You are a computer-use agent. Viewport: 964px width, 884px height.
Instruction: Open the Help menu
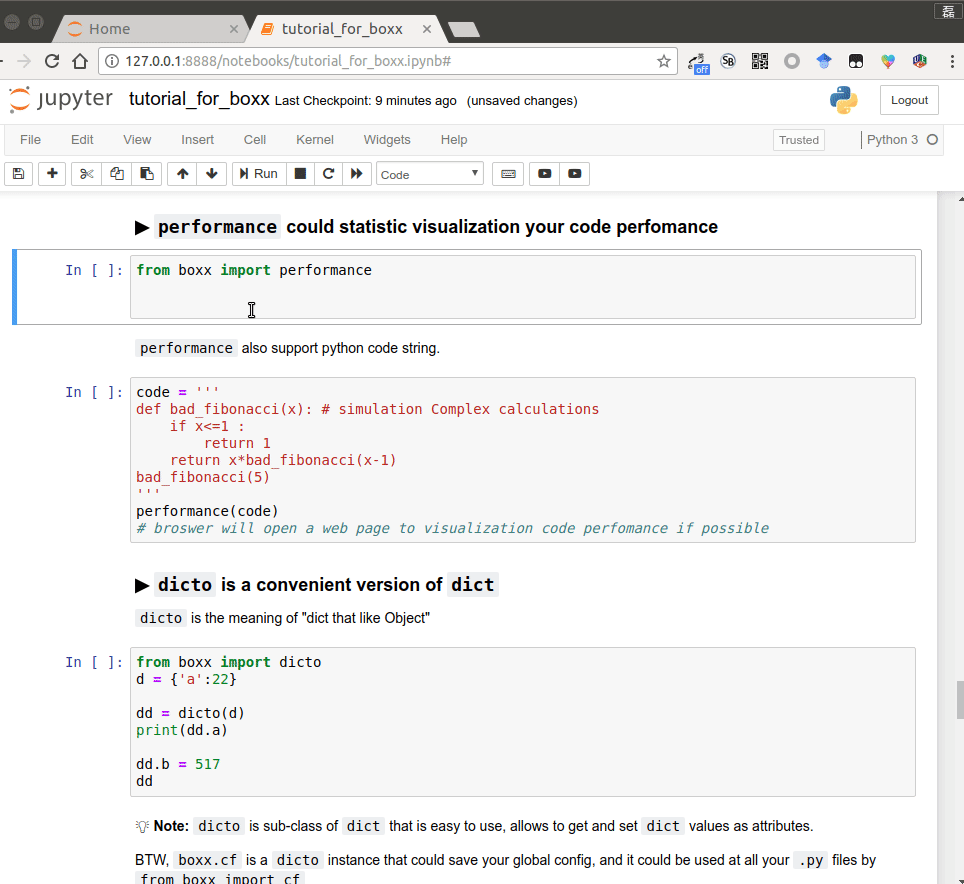454,140
